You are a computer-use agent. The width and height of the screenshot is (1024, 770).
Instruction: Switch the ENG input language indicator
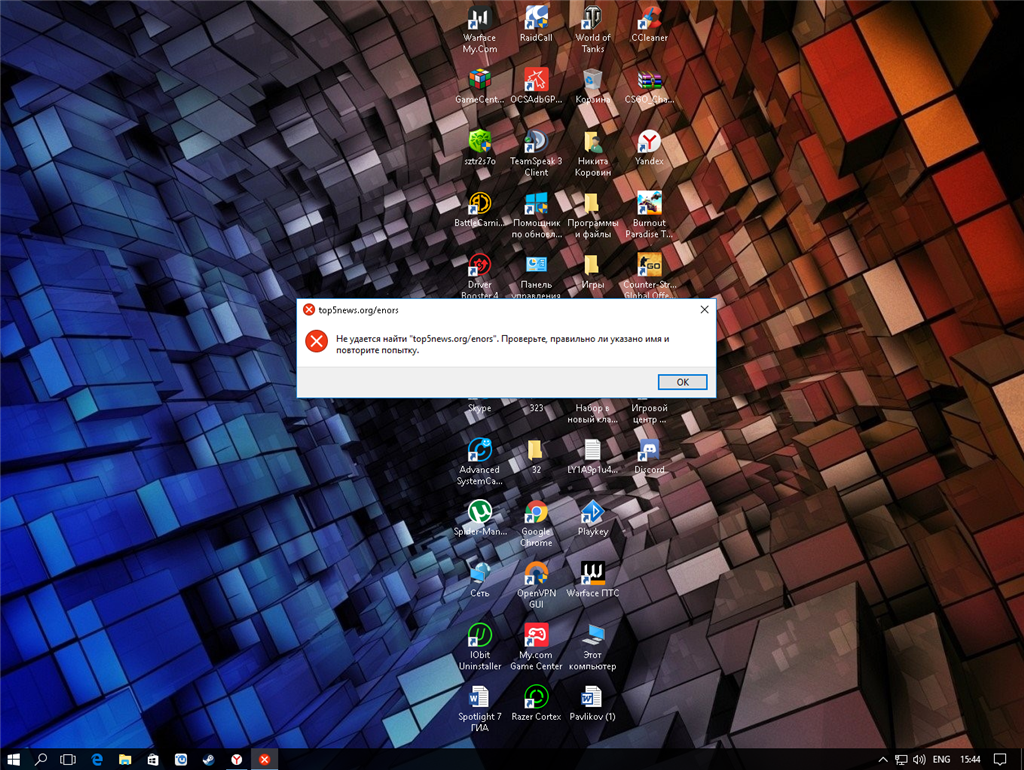click(x=941, y=759)
